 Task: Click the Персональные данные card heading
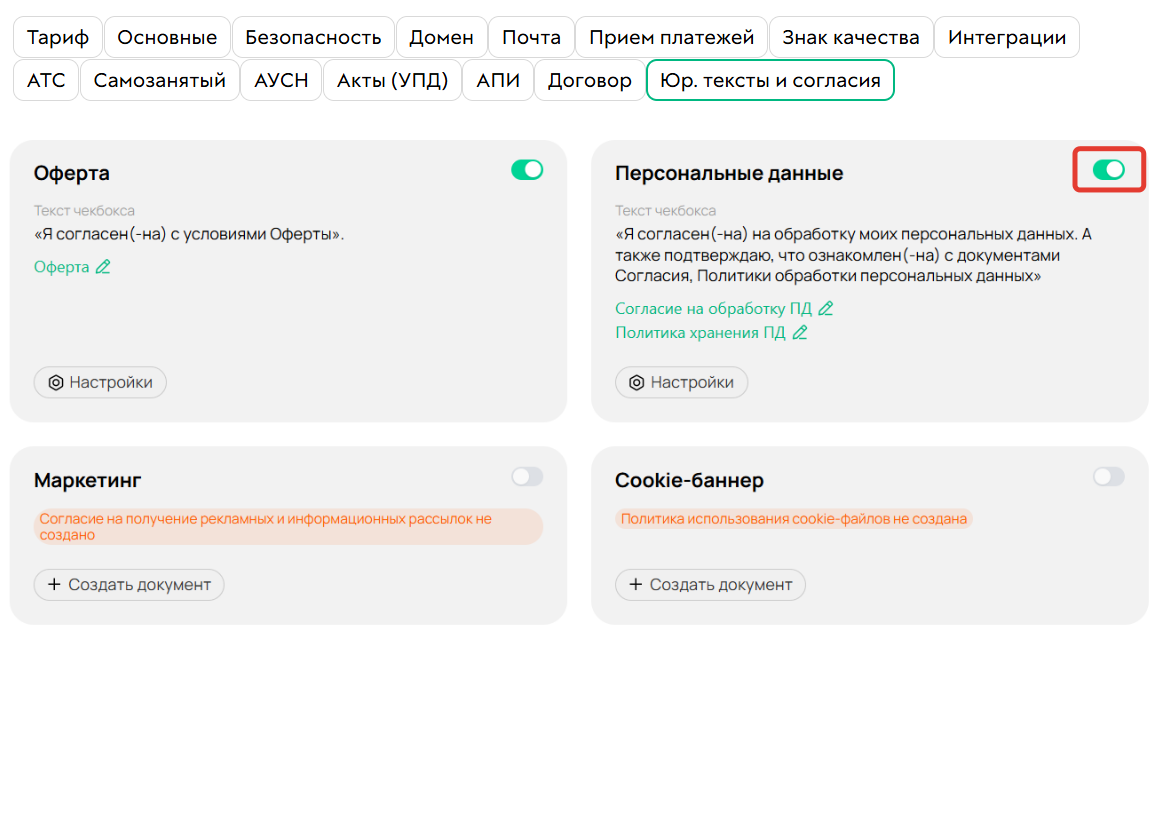coord(729,173)
